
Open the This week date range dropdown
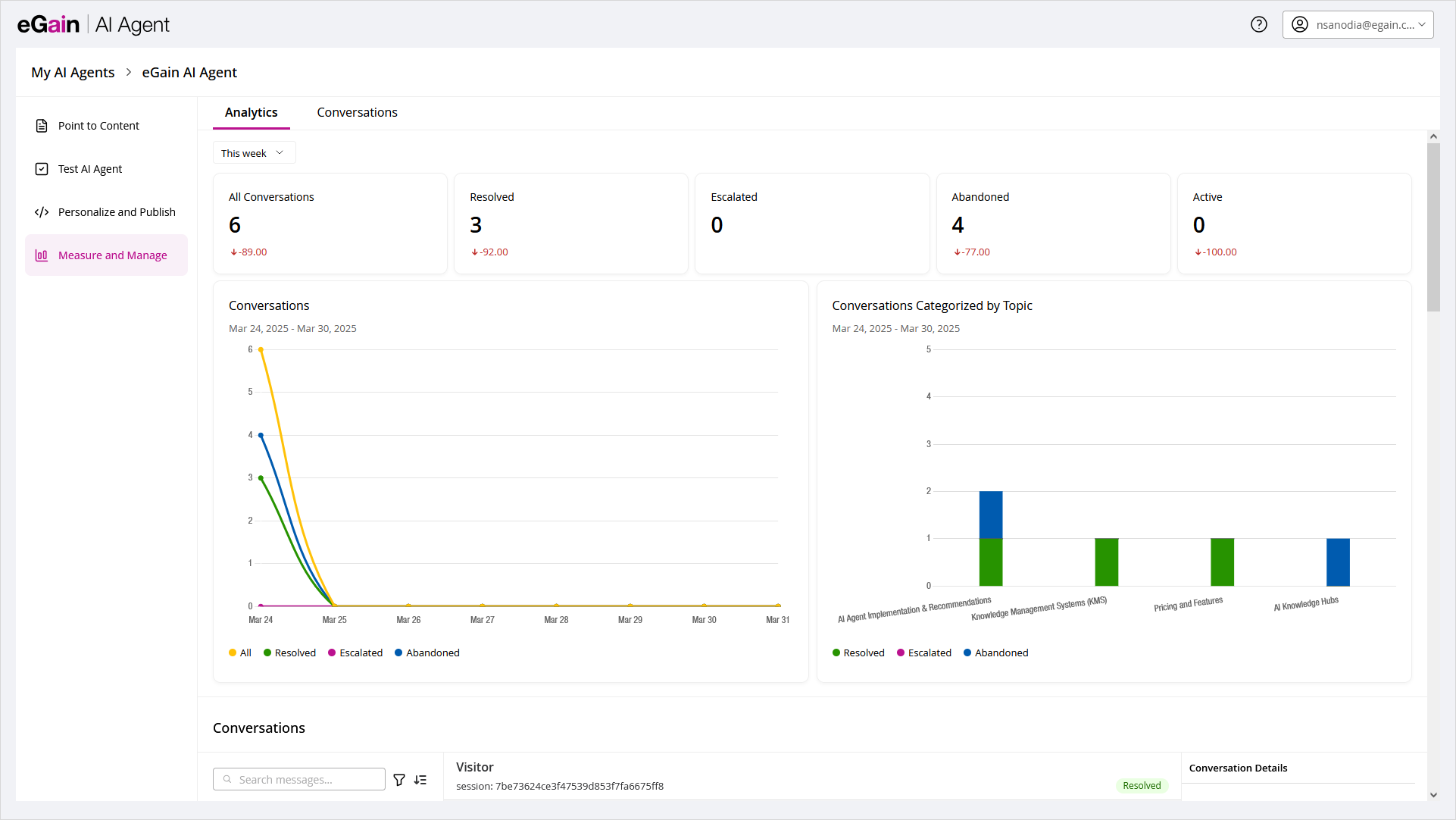pos(254,153)
